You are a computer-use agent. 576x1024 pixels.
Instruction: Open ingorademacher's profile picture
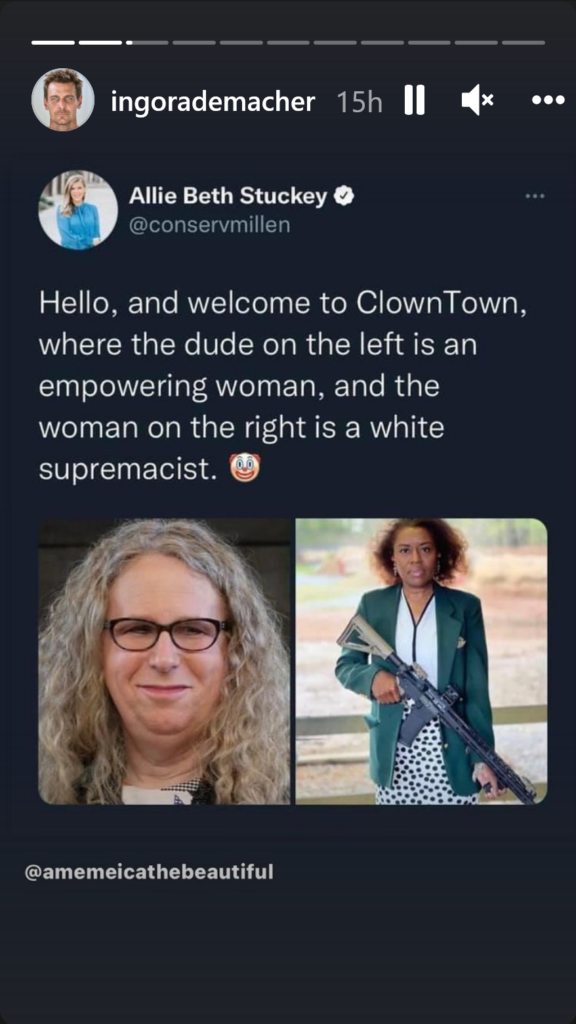coord(63,100)
